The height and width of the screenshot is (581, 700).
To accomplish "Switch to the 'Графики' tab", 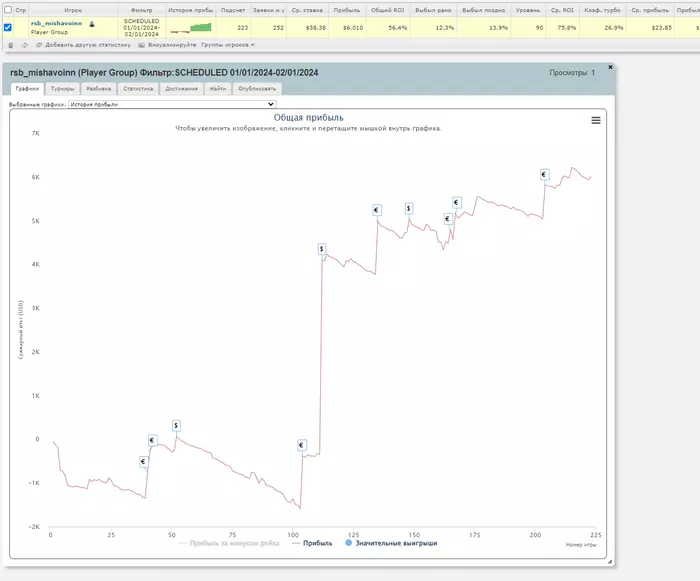I will click(27, 88).
